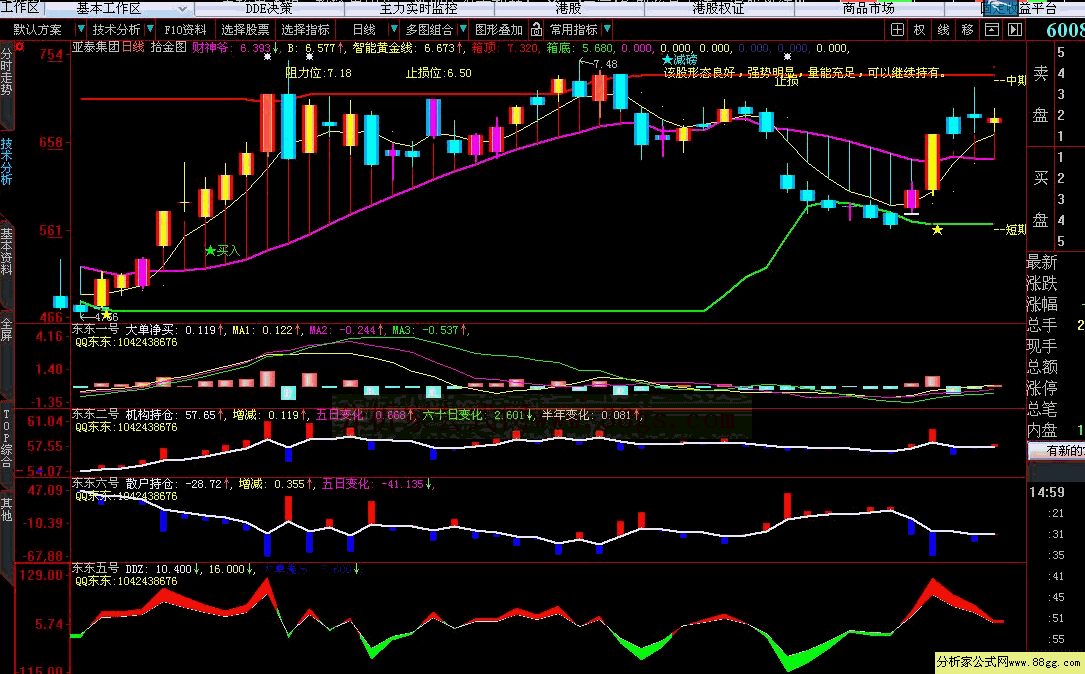The height and width of the screenshot is (674, 1085).
Task: Click the green 买入 star marker on chart
Action: click(210, 250)
